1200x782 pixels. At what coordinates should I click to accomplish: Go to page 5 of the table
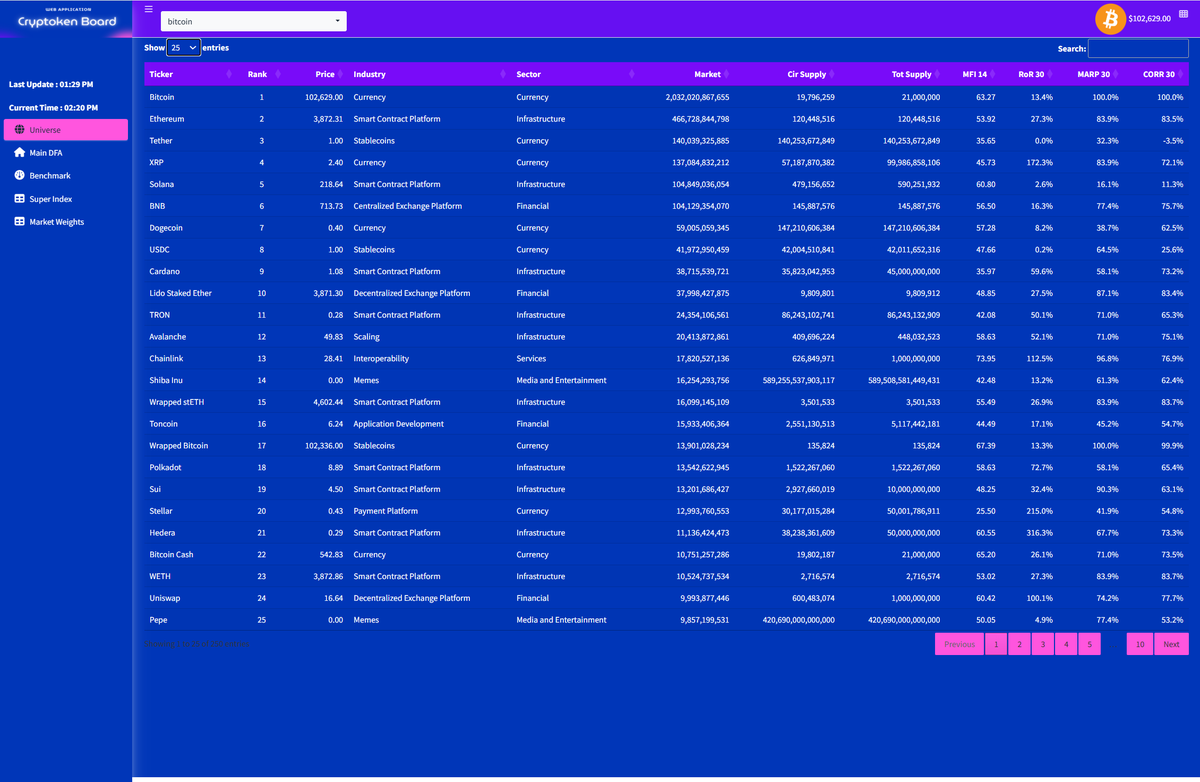tap(1090, 644)
